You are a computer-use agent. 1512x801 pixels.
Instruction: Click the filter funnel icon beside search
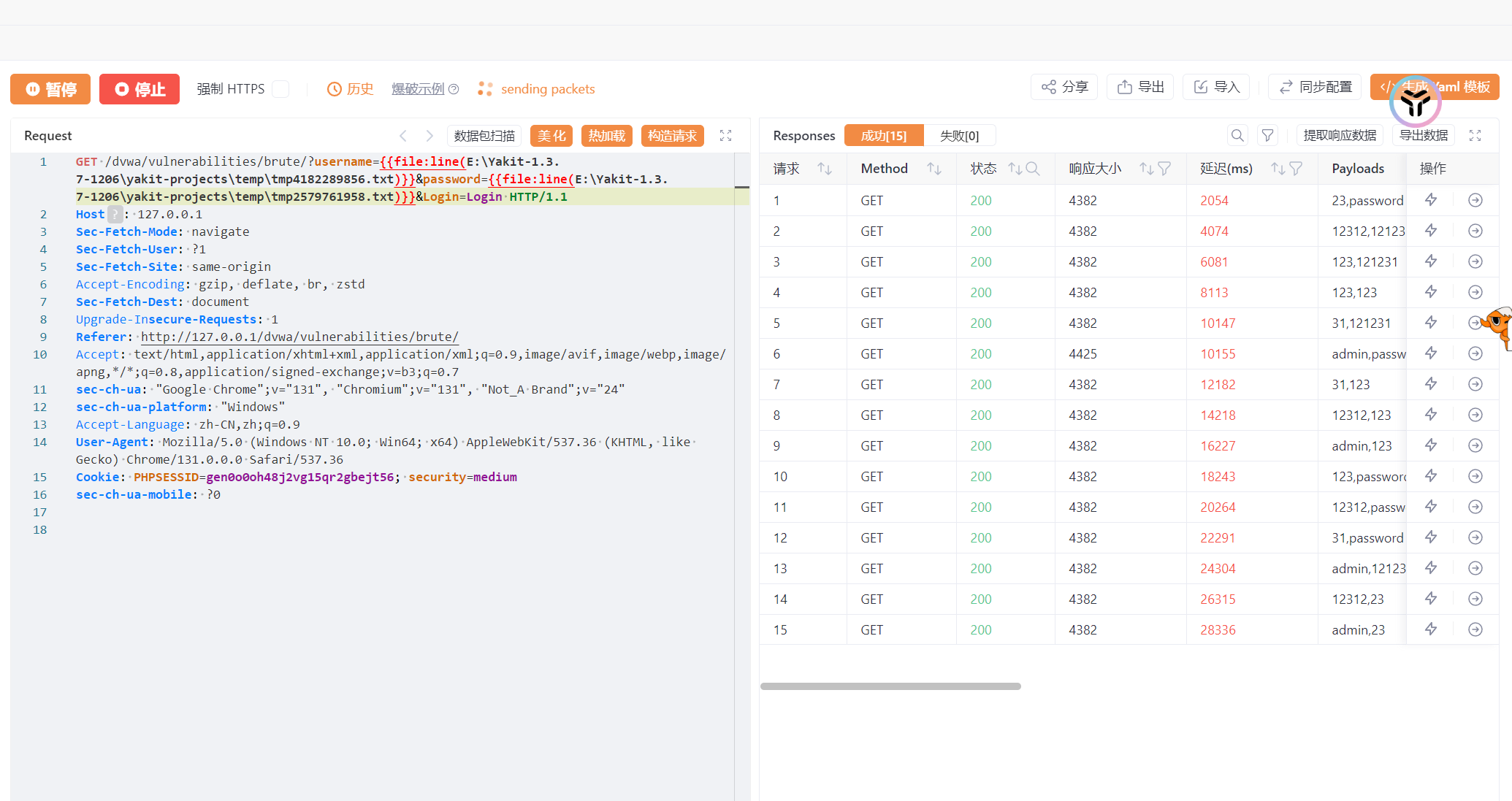pos(1267,135)
